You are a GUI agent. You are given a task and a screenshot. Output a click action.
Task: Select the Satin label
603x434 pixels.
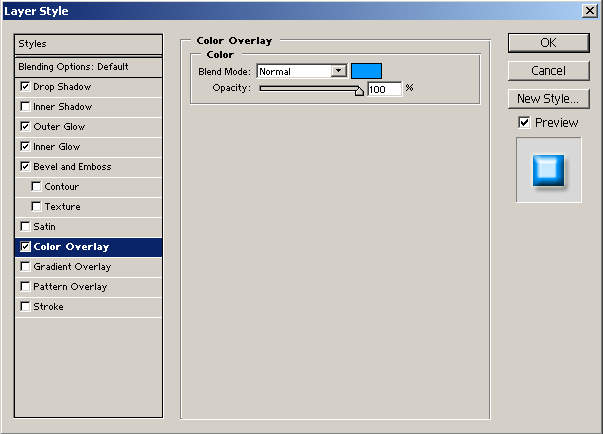tap(44, 227)
